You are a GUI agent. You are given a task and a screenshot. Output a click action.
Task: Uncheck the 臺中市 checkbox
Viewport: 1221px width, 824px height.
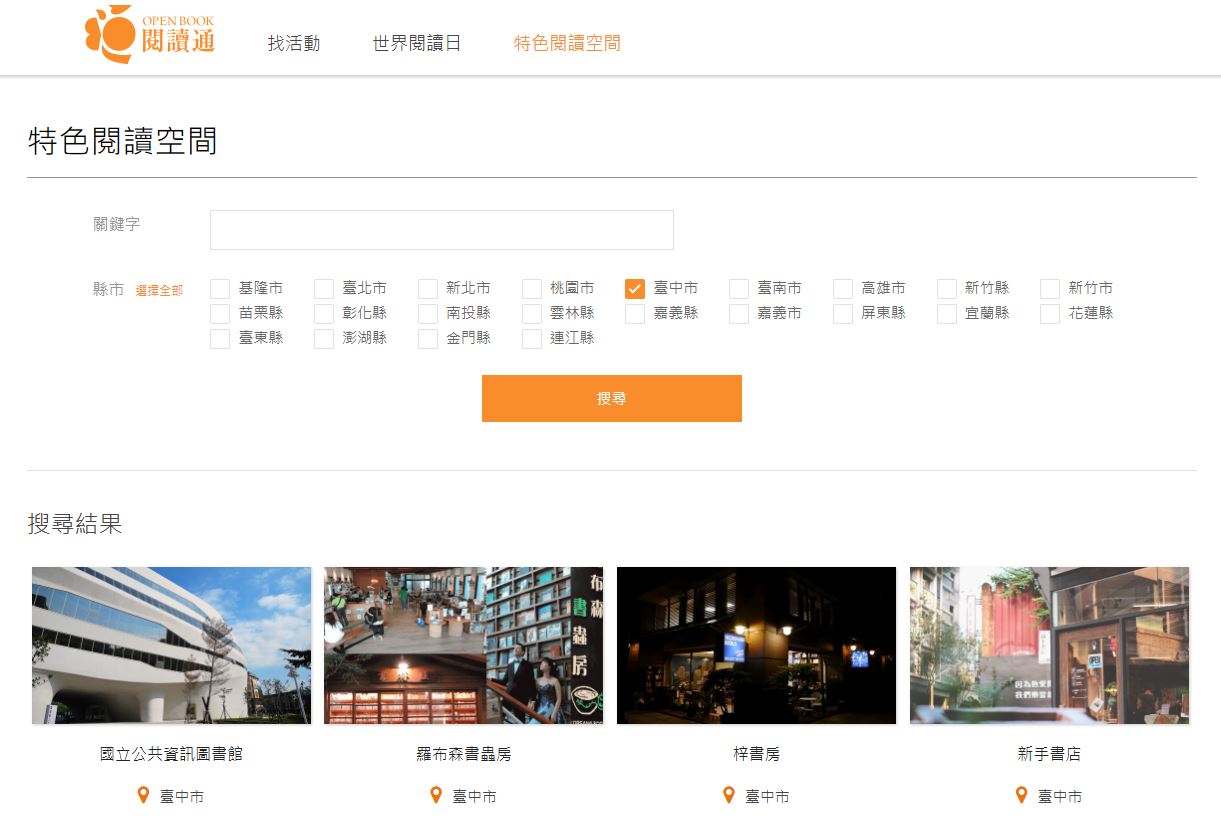[x=635, y=289]
